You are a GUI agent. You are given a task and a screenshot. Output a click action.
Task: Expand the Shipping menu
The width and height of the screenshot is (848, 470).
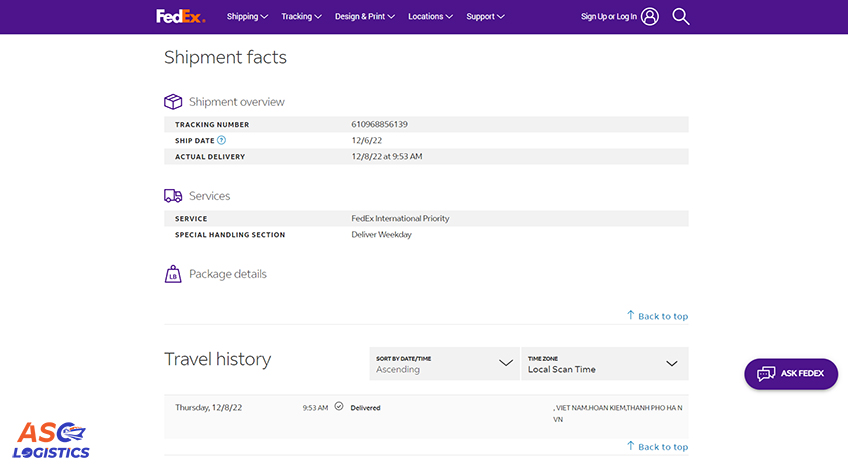click(x=248, y=17)
